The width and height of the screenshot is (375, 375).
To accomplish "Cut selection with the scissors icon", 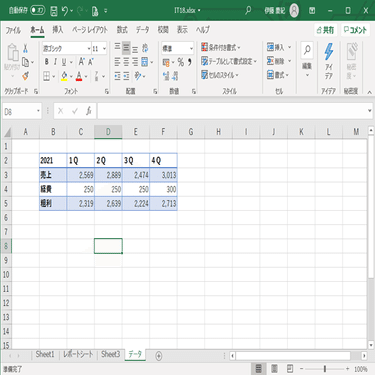I will (x=25, y=49).
